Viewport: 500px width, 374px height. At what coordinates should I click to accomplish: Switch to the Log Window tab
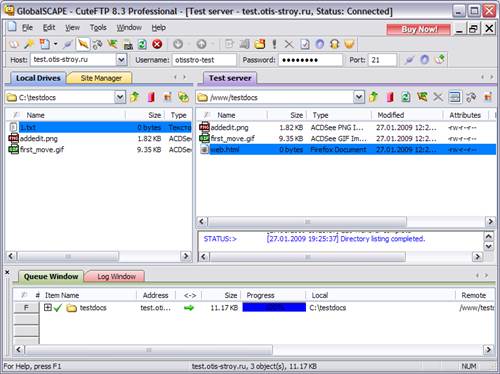pyautogui.click(x=115, y=277)
